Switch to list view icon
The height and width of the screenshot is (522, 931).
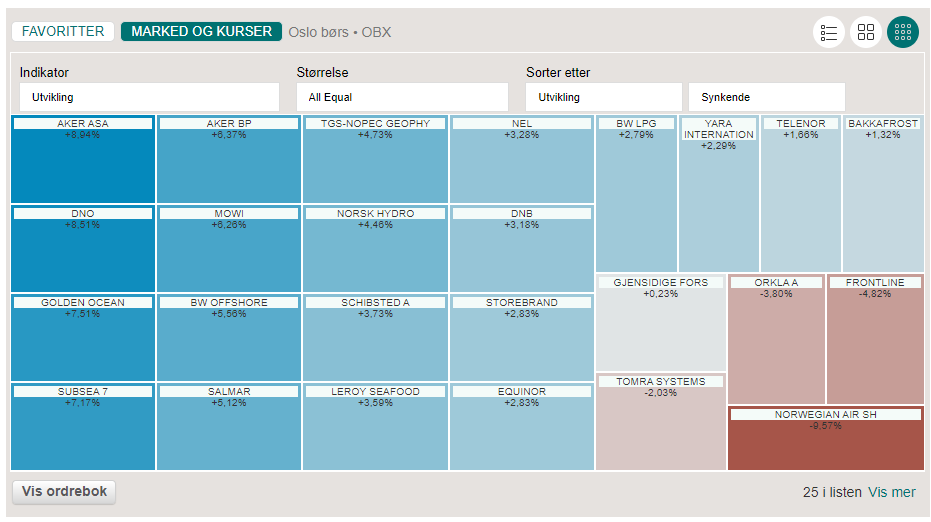coord(828,32)
